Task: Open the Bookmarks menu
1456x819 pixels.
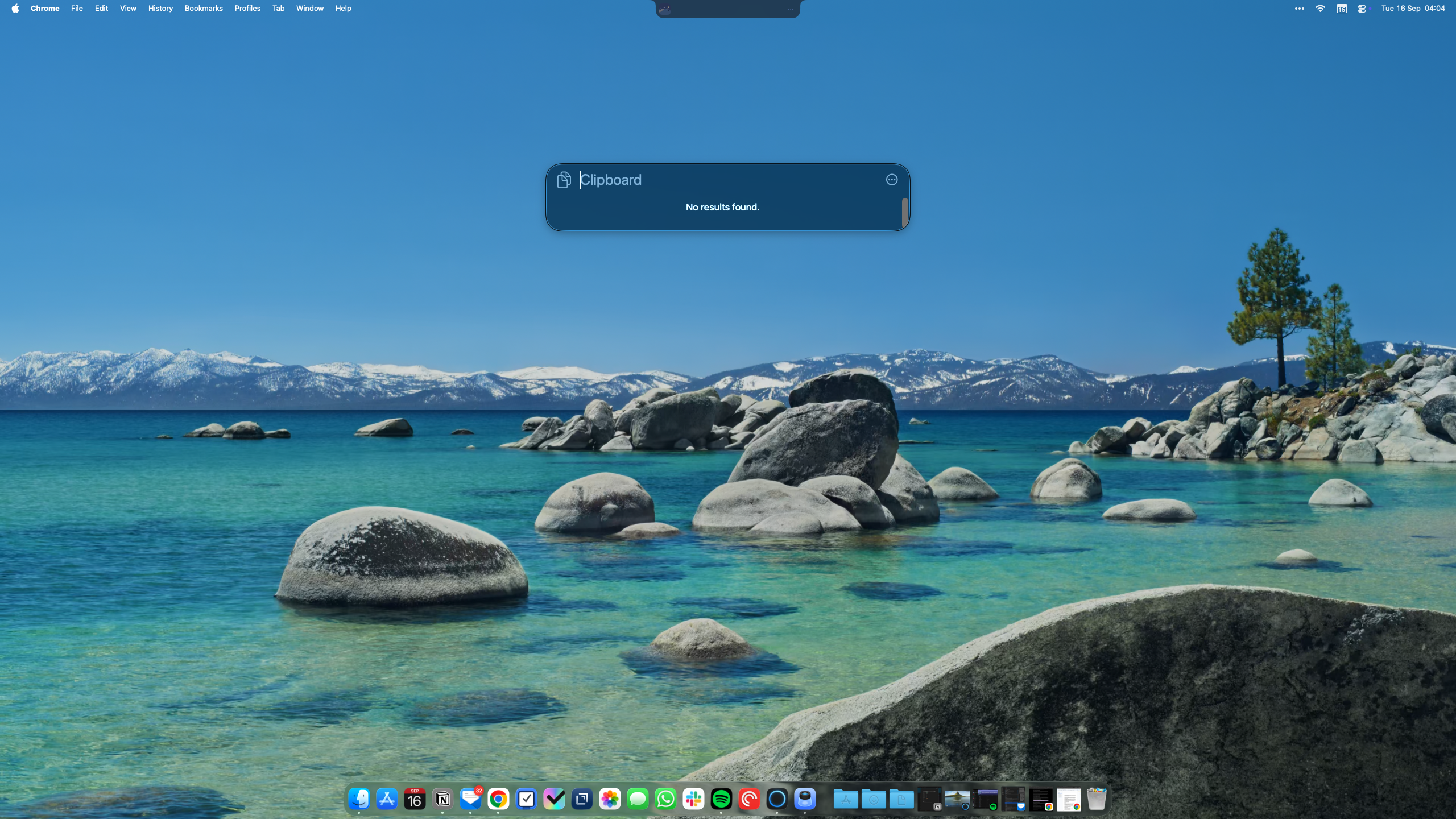Action: 203,8
